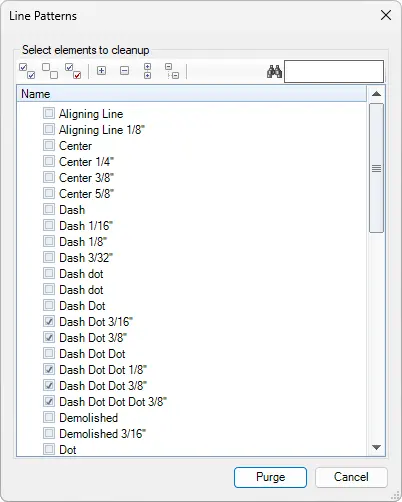Click the Expand node plus icon

click(x=101, y=71)
